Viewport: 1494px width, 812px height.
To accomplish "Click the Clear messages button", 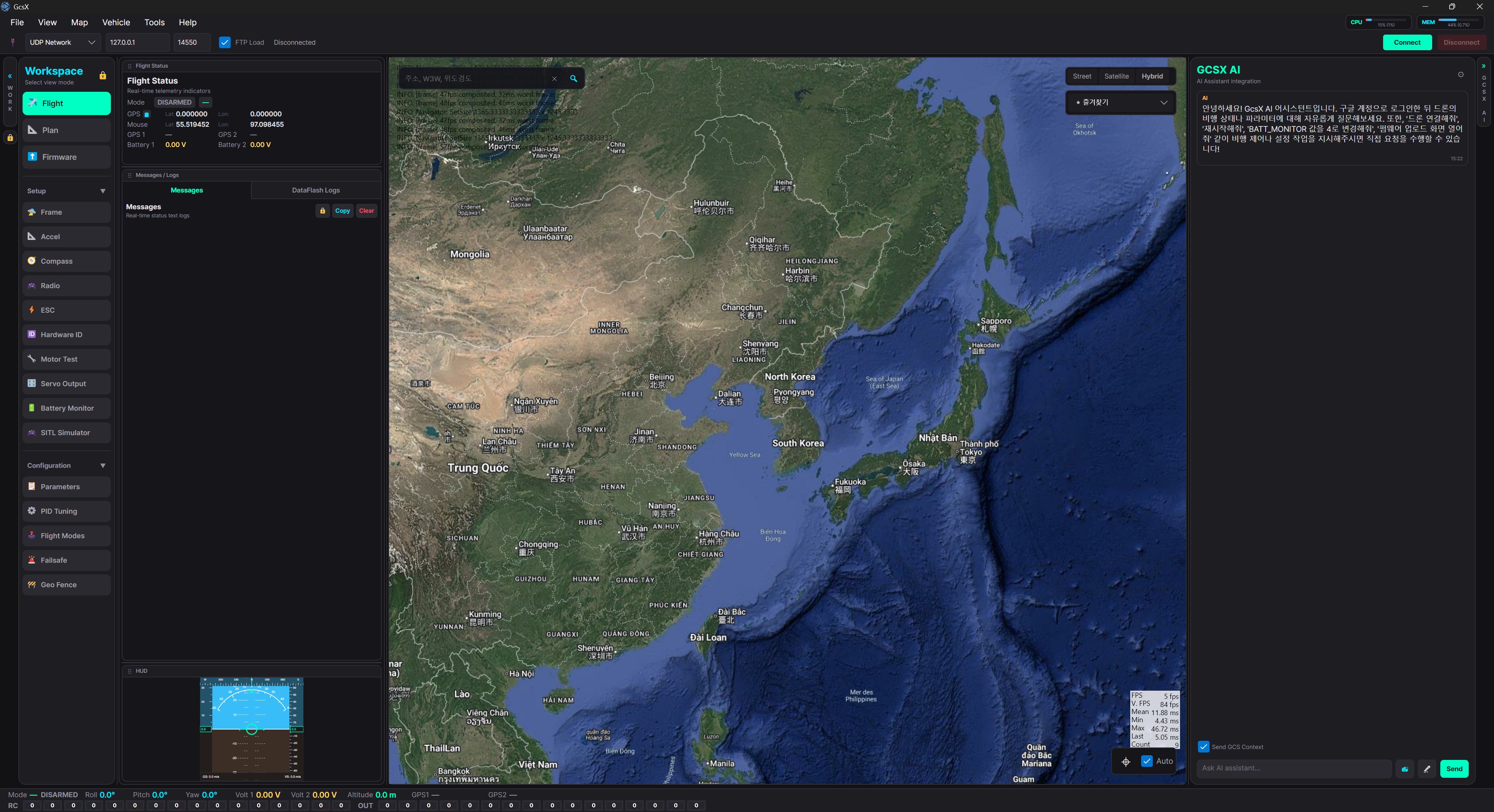I will click(x=366, y=210).
